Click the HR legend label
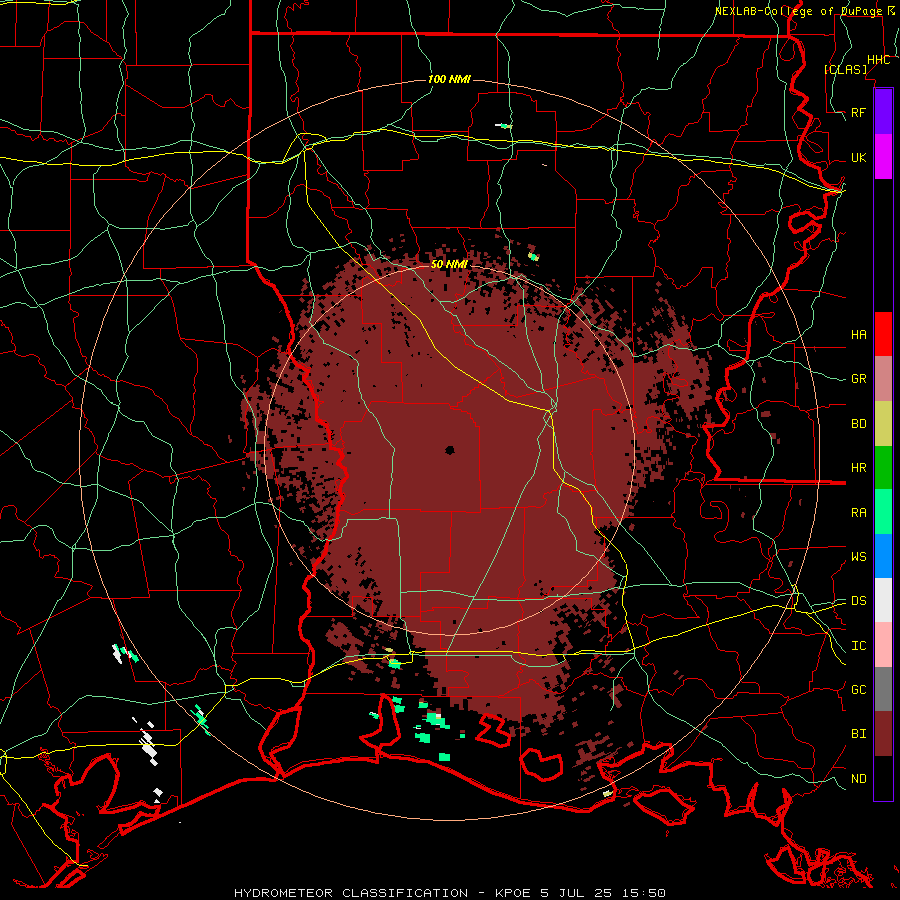The image size is (900, 900). coord(859,468)
